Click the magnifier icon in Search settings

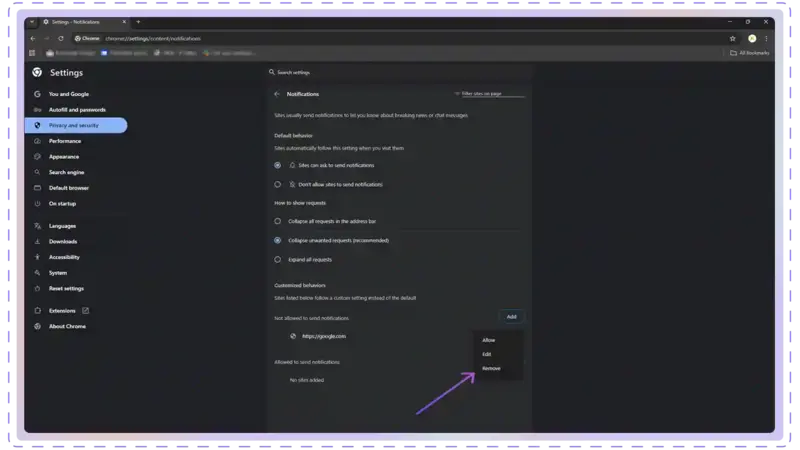272,72
